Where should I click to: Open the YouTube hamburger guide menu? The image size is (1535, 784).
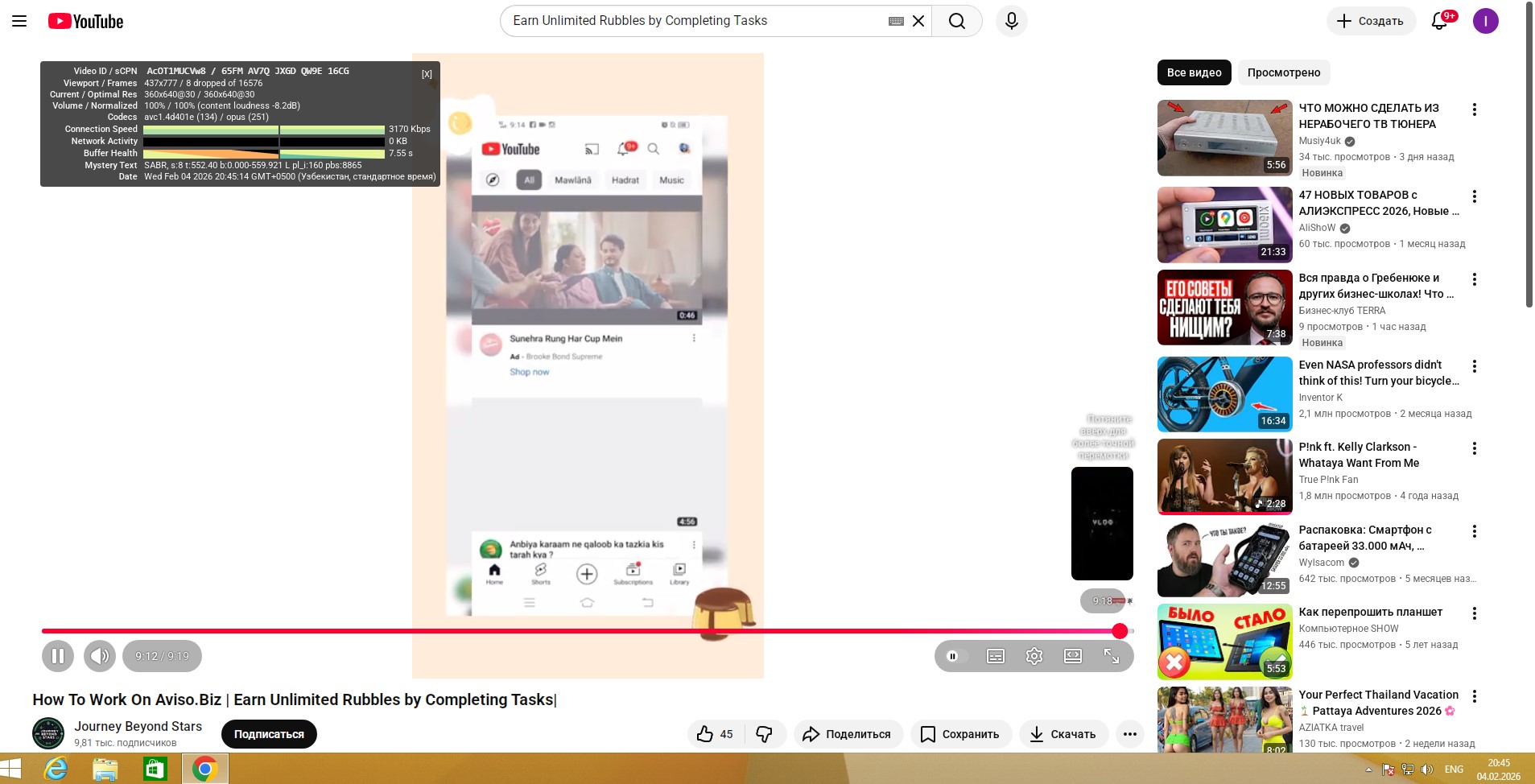[19, 21]
